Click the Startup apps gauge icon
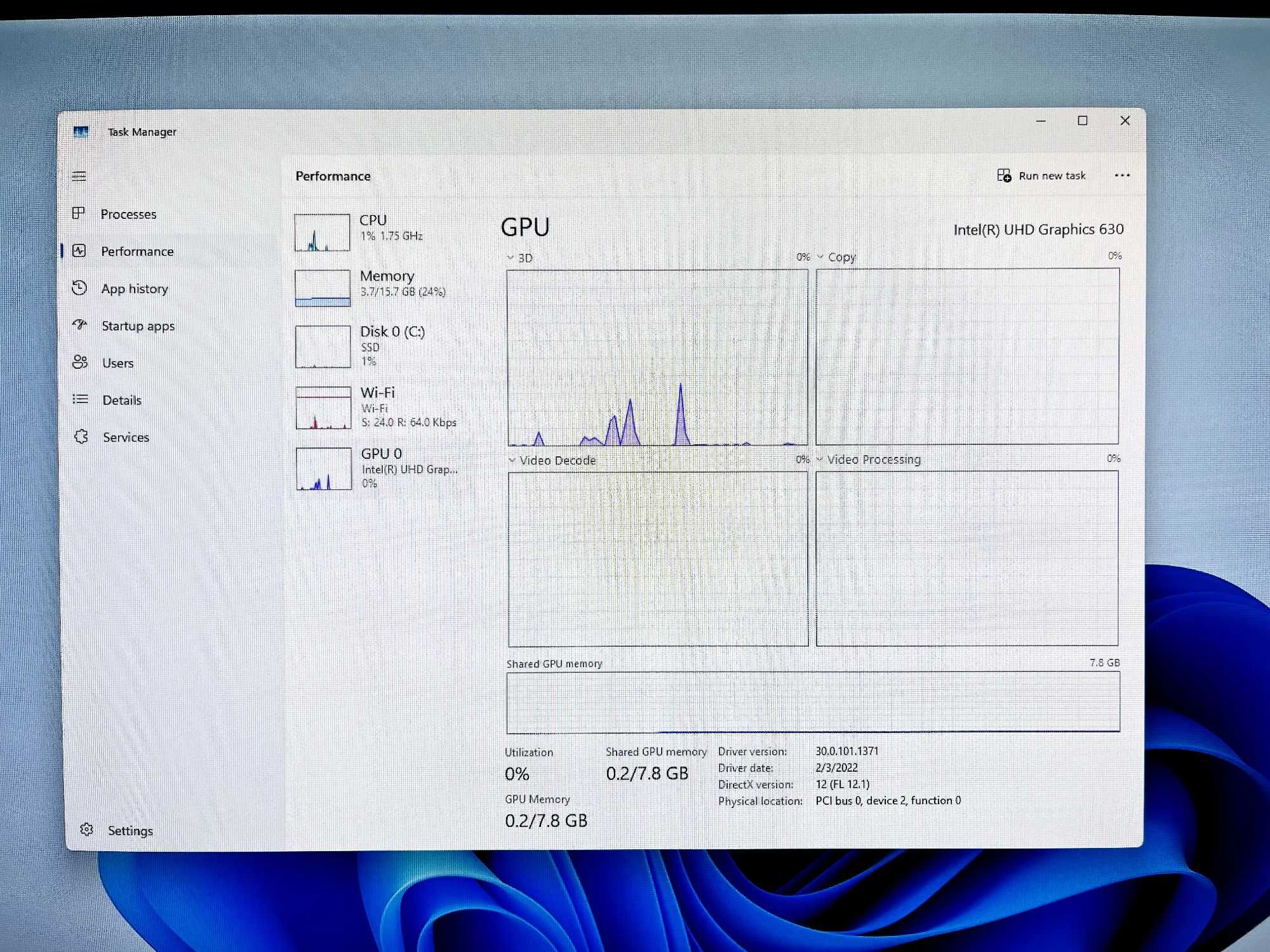This screenshot has height=952, width=1270. coord(80,325)
